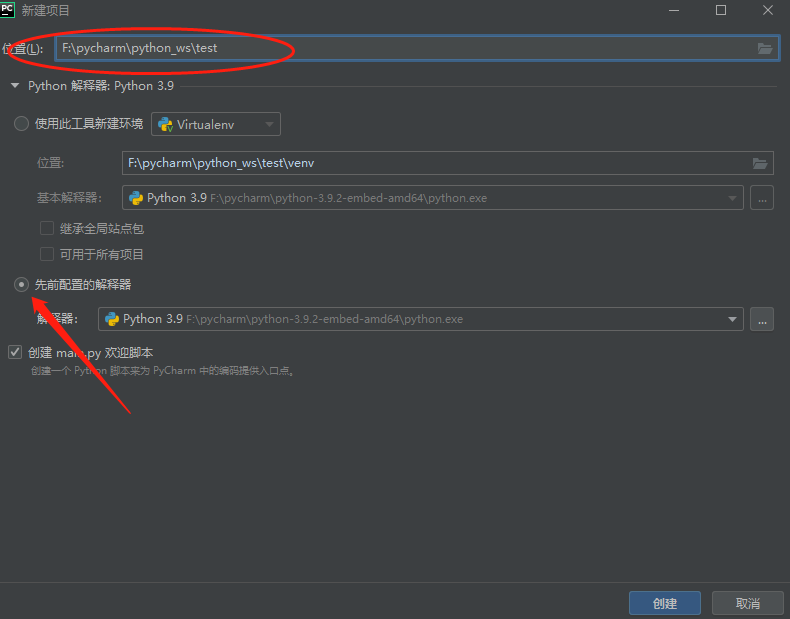The image size is (790, 619).
Task: Minimize the 新建项目 window
Action: click(x=674, y=10)
